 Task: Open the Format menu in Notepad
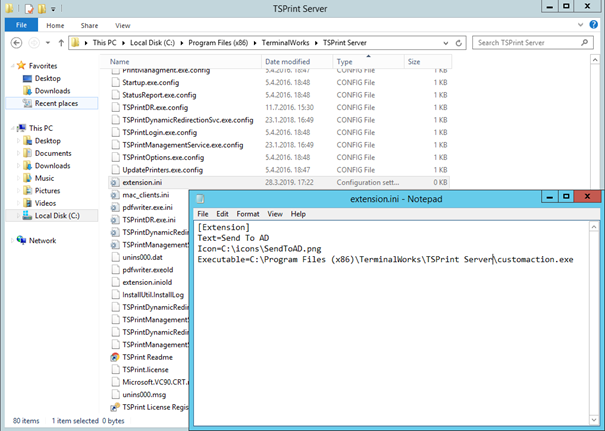[247, 214]
